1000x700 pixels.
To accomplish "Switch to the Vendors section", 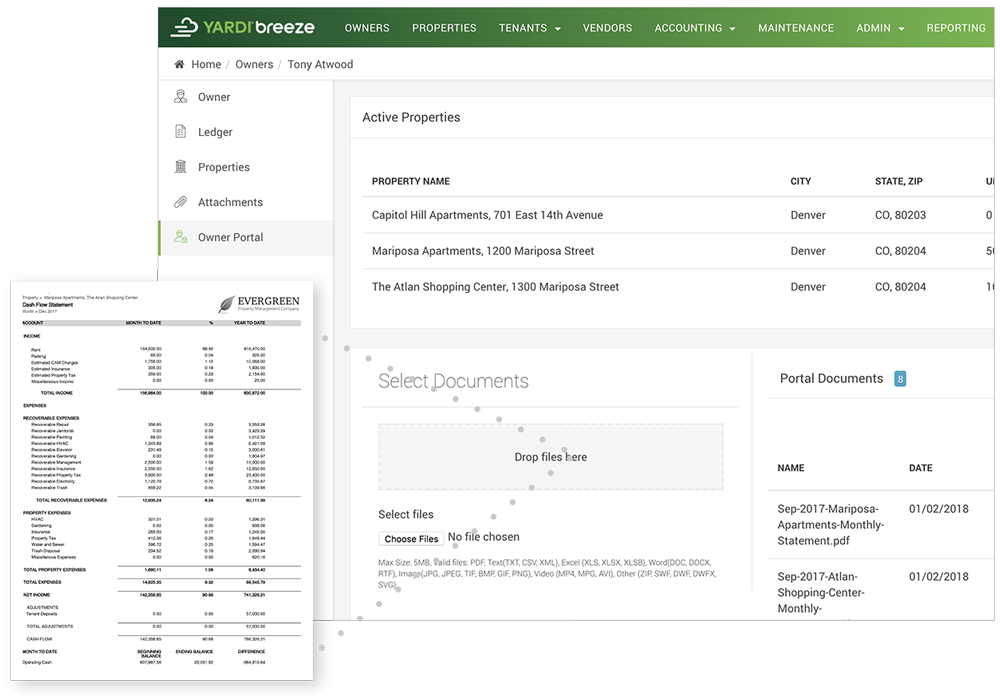I will tap(607, 28).
